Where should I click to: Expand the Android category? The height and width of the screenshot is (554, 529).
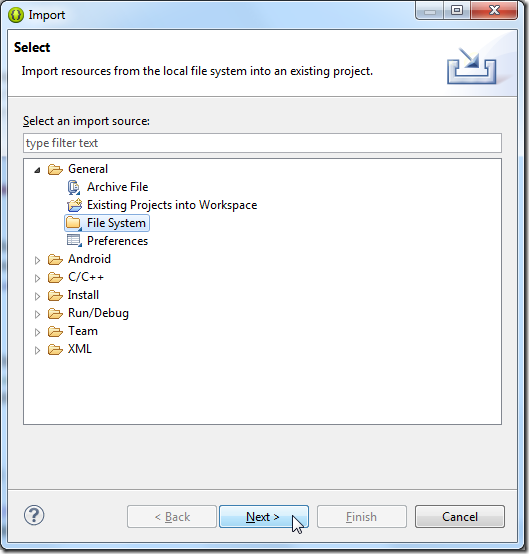37,260
